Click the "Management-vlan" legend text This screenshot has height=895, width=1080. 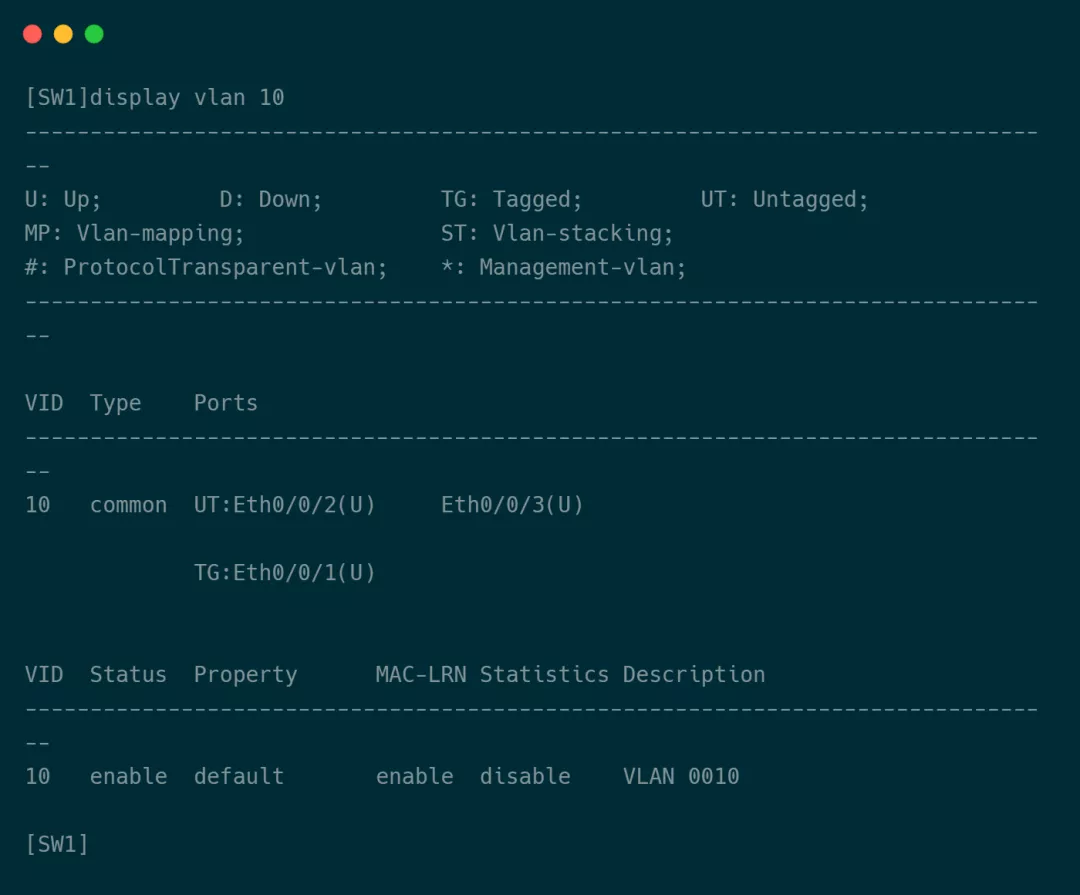(583, 268)
